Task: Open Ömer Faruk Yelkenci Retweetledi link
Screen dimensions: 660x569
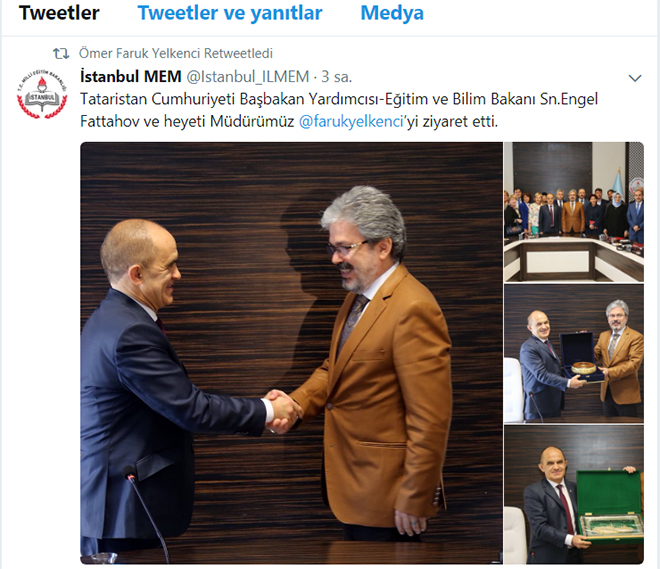Action: pos(176,53)
